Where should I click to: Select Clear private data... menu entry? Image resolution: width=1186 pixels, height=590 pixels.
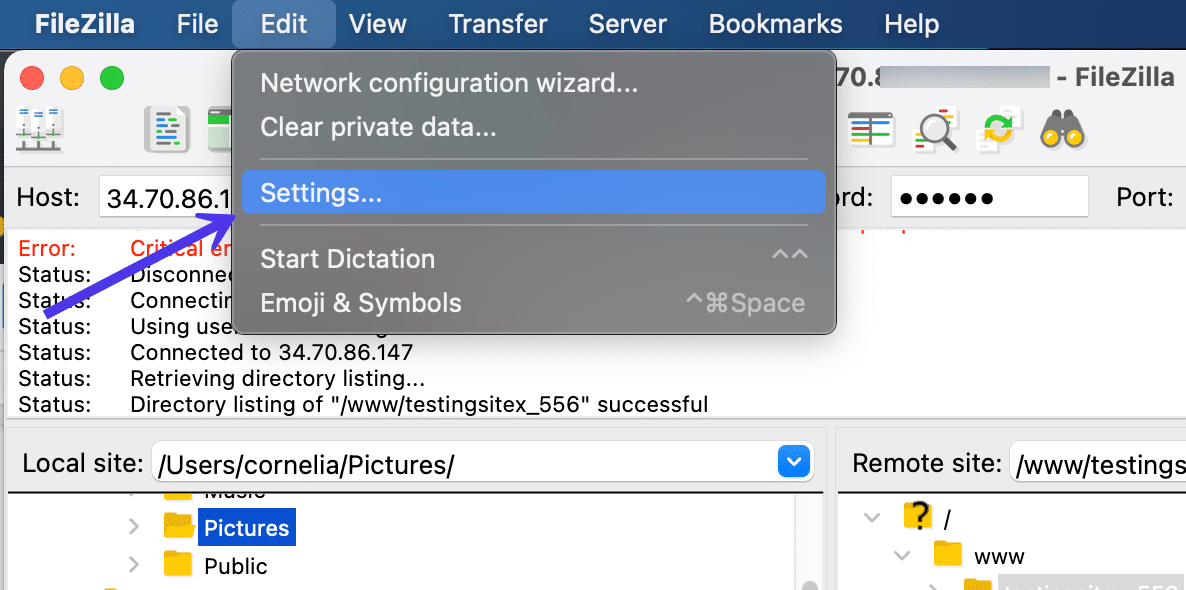tap(377, 127)
